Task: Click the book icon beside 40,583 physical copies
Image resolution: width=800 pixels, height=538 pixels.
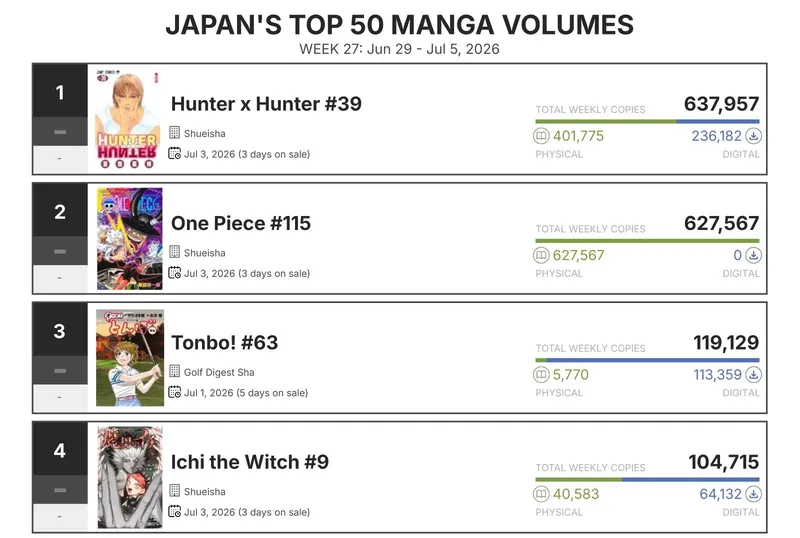Action: [x=541, y=494]
